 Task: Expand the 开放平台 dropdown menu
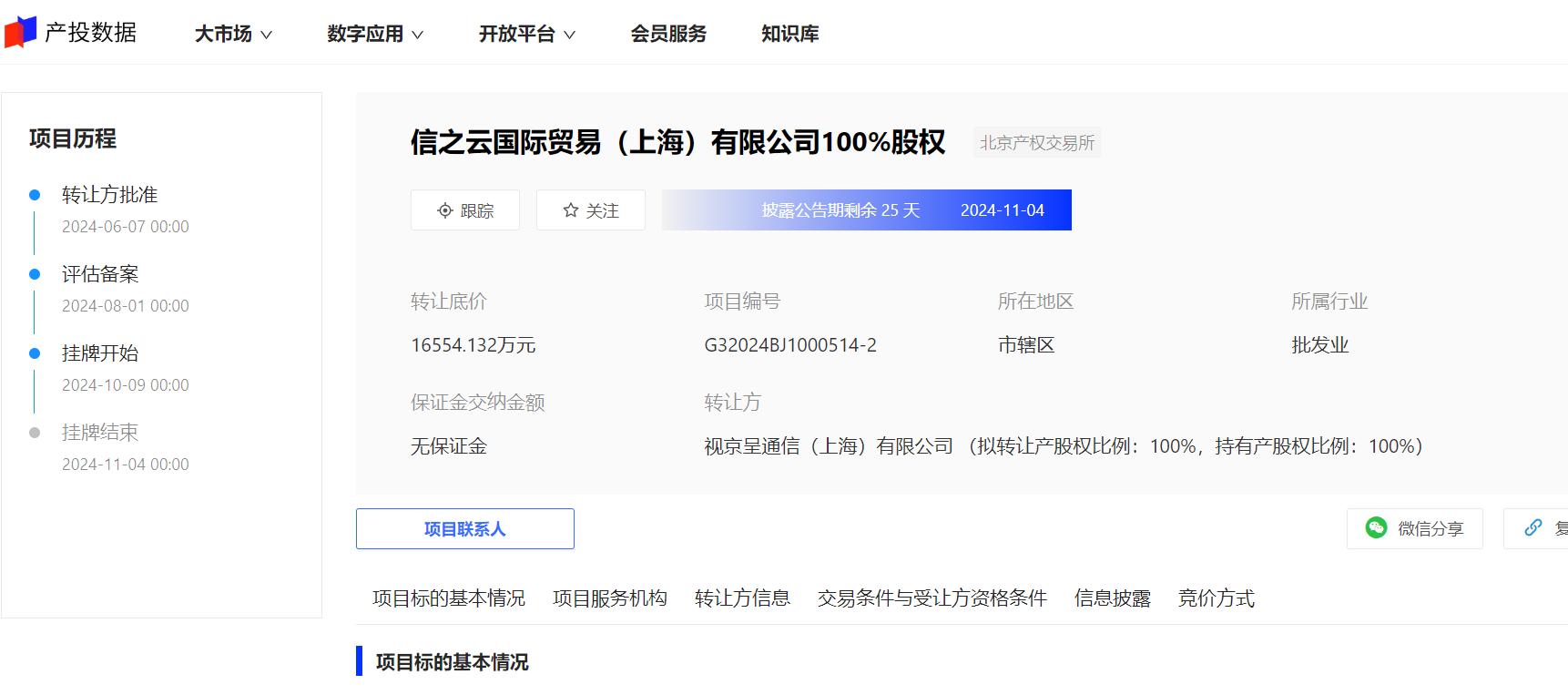point(527,34)
